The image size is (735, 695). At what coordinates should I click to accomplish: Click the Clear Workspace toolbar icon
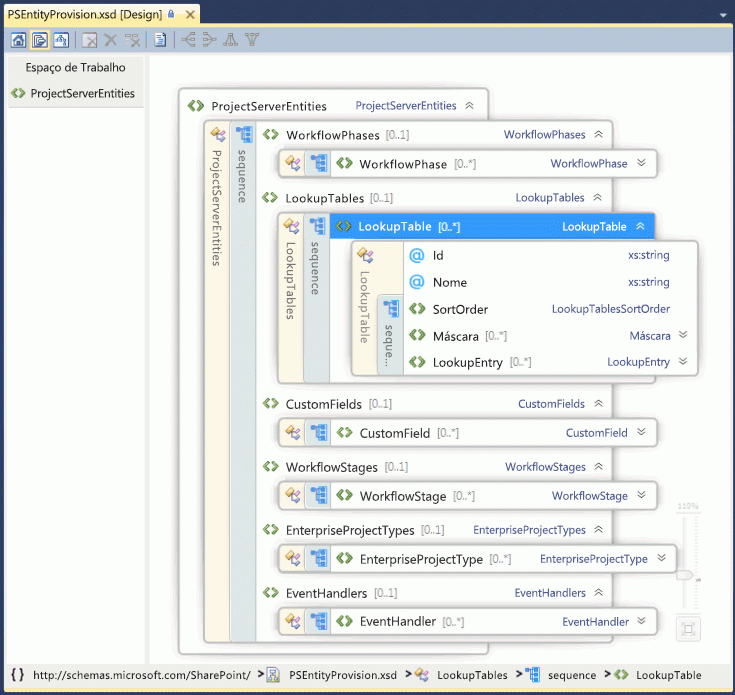(x=90, y=41)
